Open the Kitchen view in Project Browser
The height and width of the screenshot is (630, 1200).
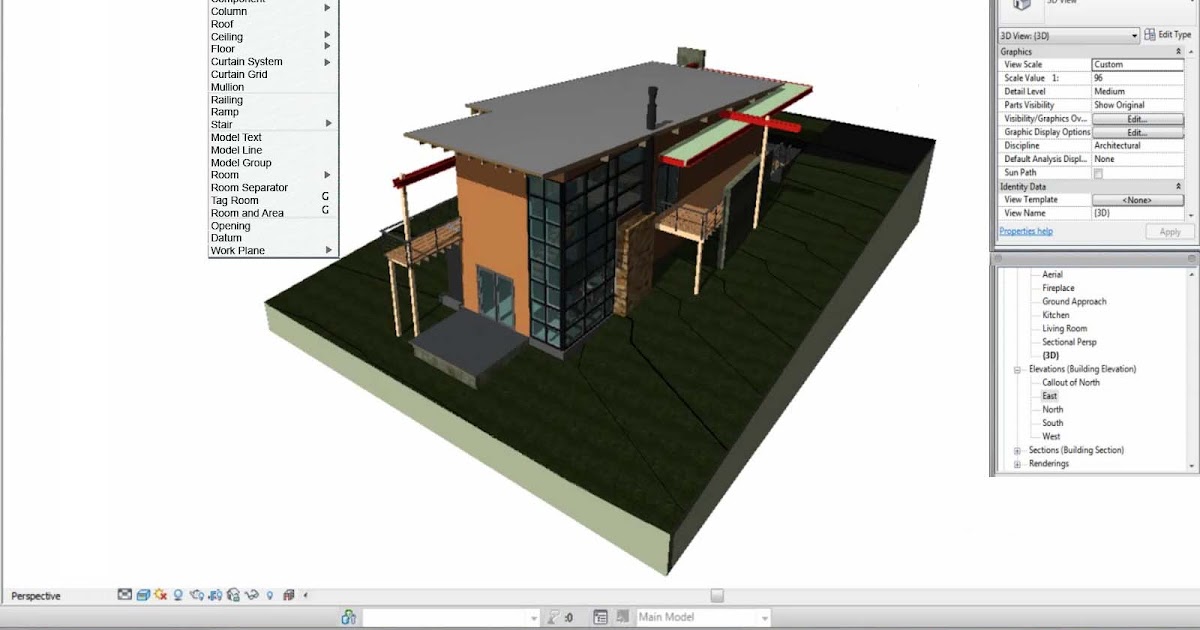tap(1055, 314)
